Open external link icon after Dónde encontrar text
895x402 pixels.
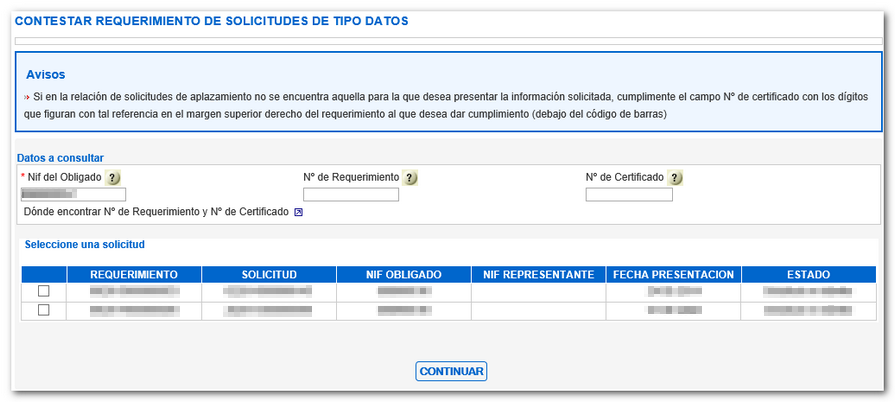[x=298, y=212]
